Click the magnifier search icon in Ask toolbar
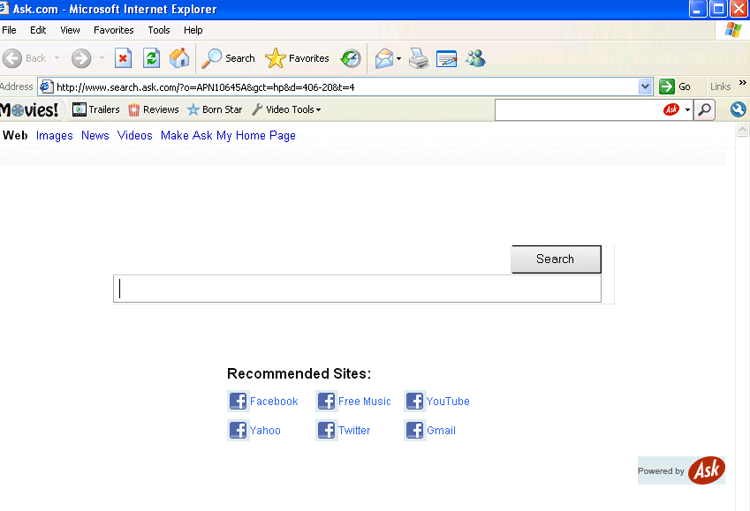 pos(705,110)
